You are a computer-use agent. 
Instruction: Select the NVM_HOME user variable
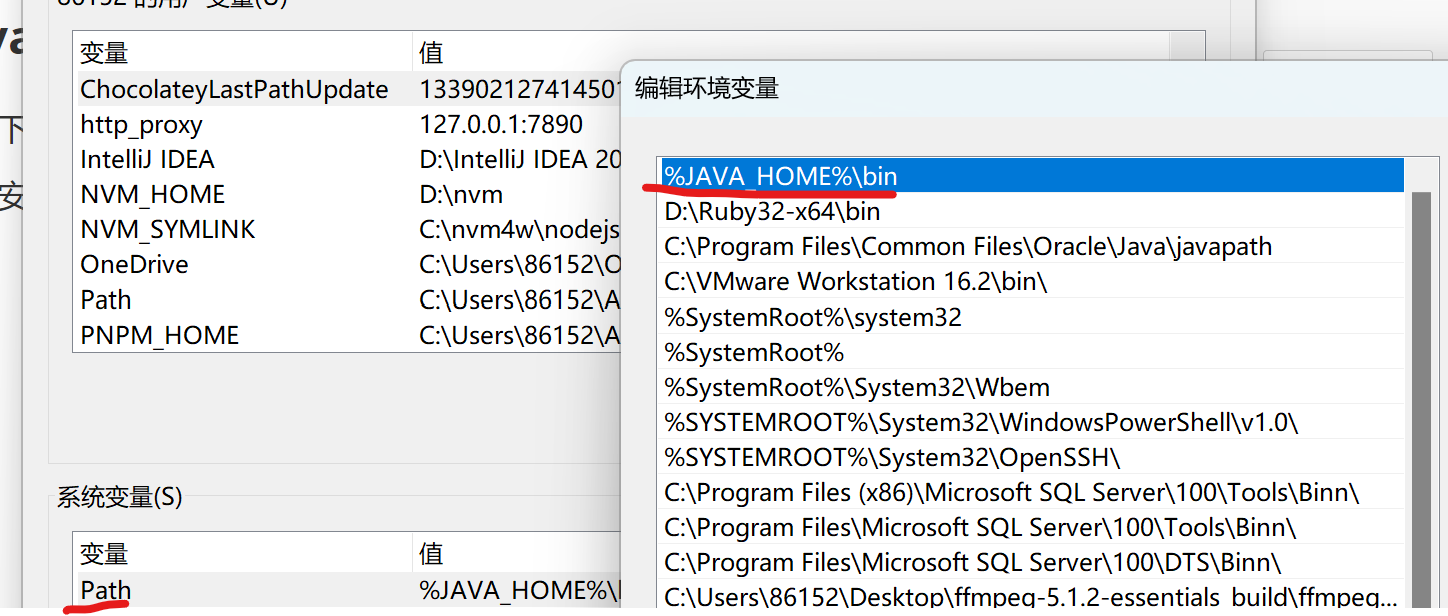(x=152, y=195)
